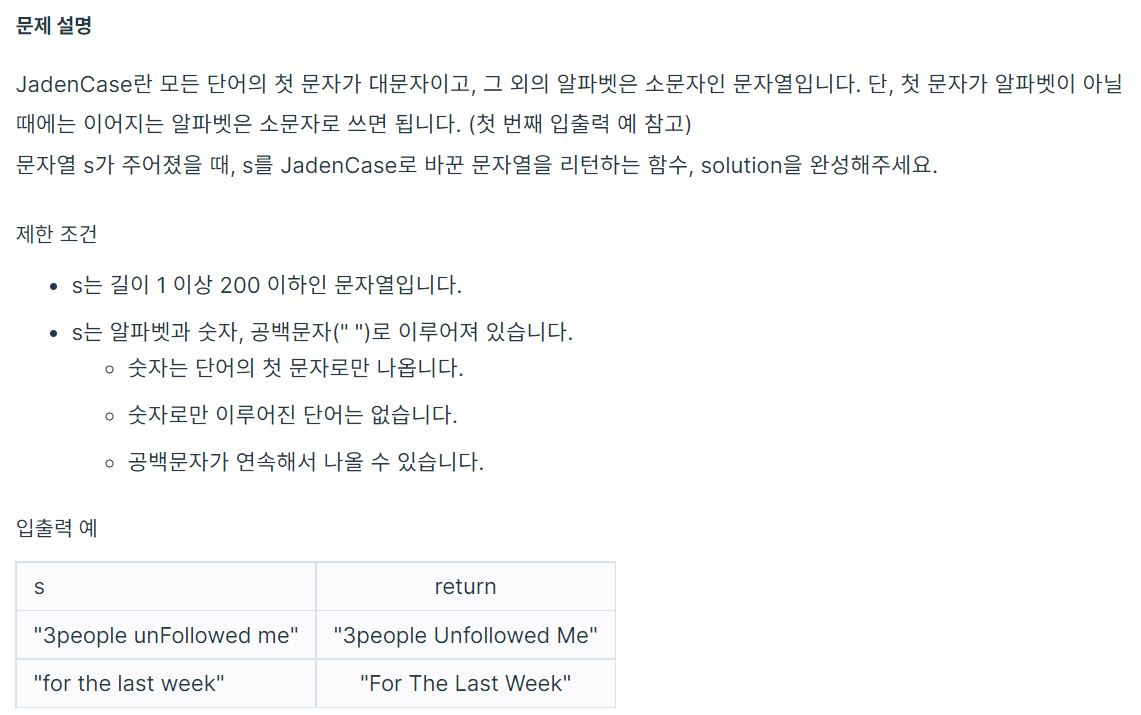Click the text (첫 번째 입출력 예 참고)
1141x715 pixels.
tap(580, 124)
